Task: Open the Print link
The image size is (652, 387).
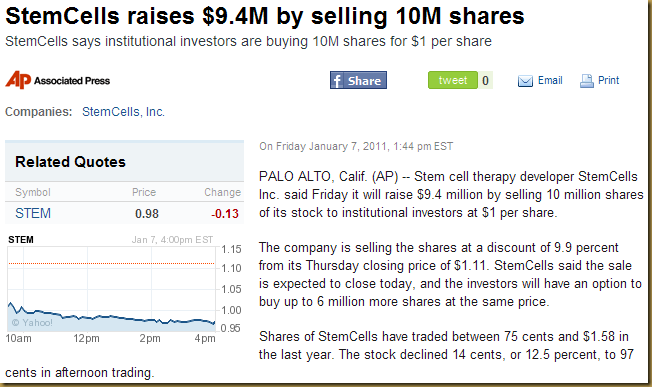Action: tap(608, 80)
